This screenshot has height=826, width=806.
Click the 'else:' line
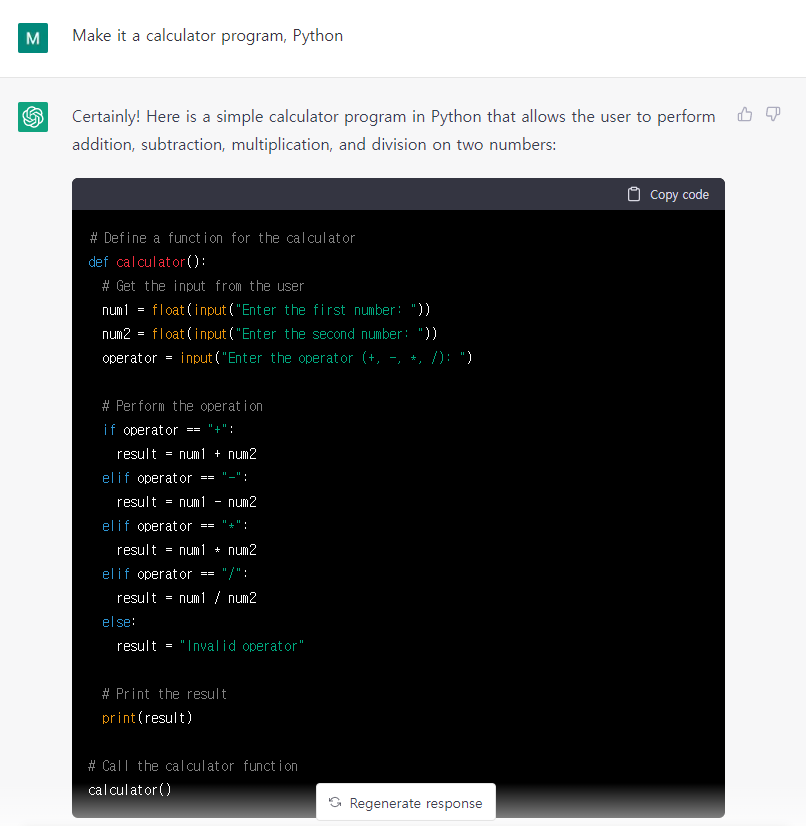(119, 622)
